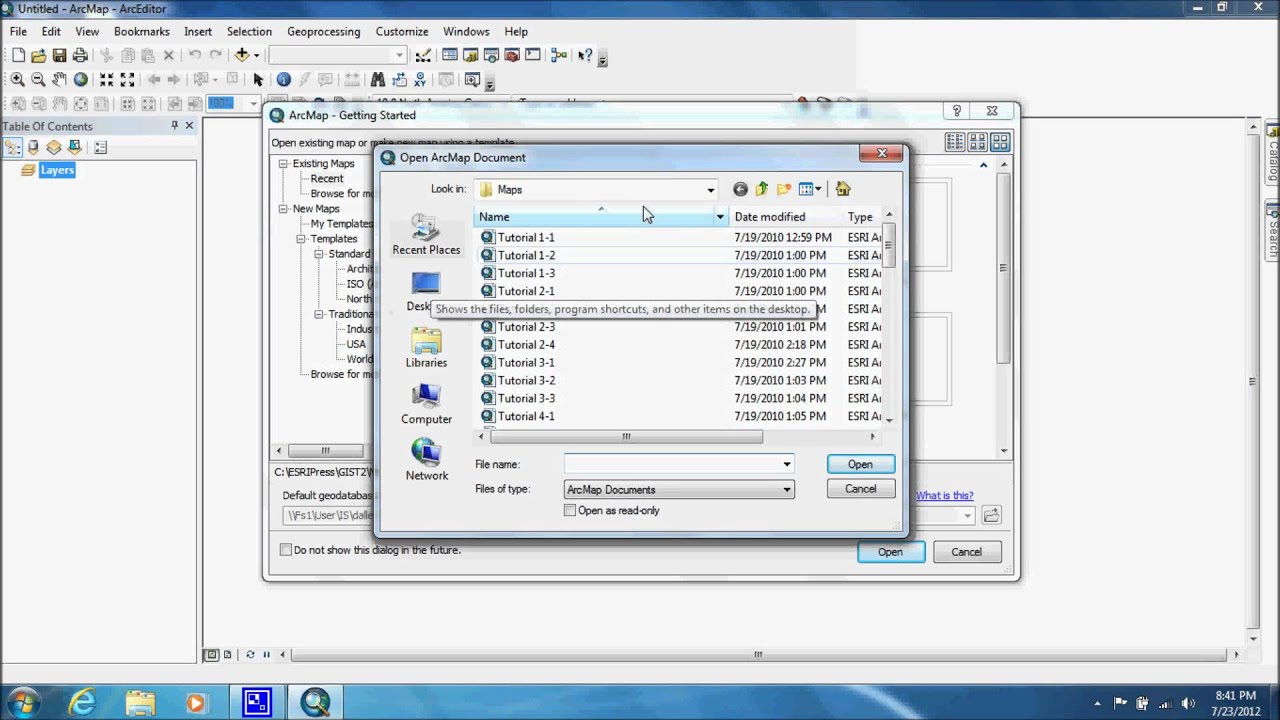Click Open in the Open ArcMap Document dialog

click(860, 464)
